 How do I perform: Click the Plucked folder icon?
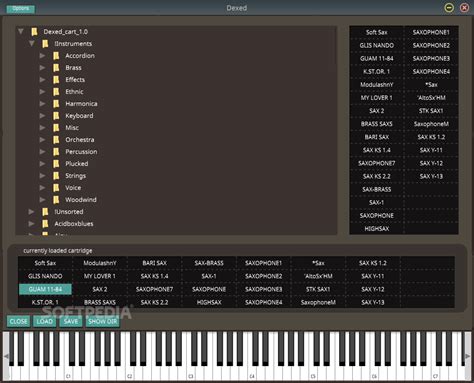pos(56,164)
